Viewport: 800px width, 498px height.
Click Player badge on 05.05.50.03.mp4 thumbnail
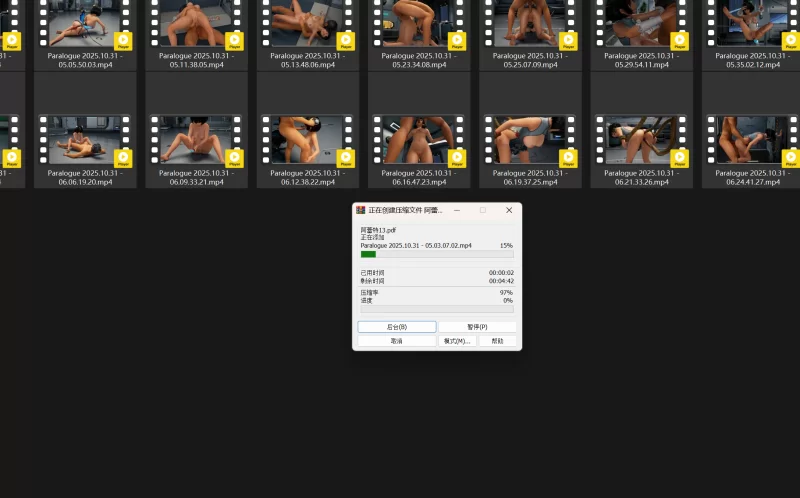[124, 41]
